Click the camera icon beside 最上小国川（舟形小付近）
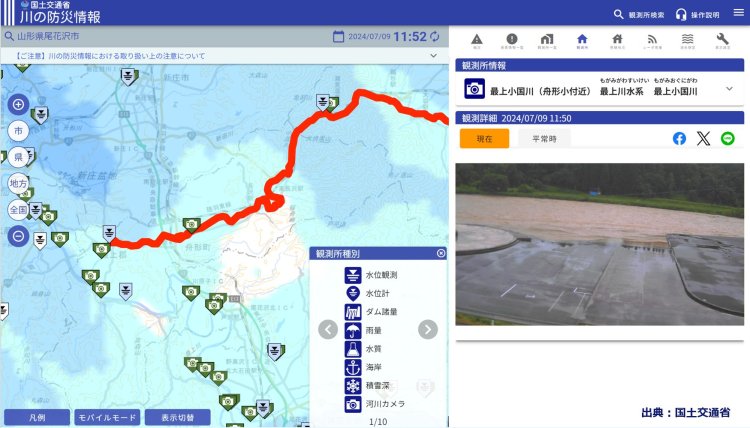750x428 pixels. tap(474, 88)
